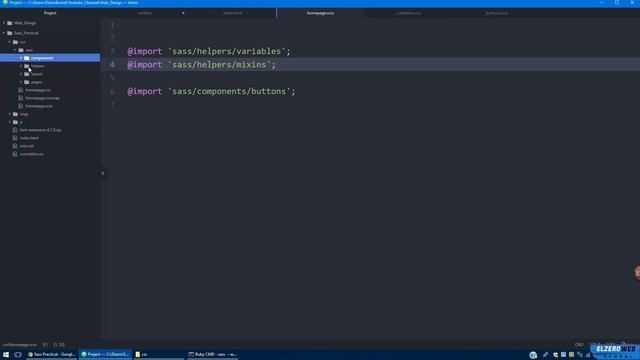Click the js folder icon

coord(16,122)
